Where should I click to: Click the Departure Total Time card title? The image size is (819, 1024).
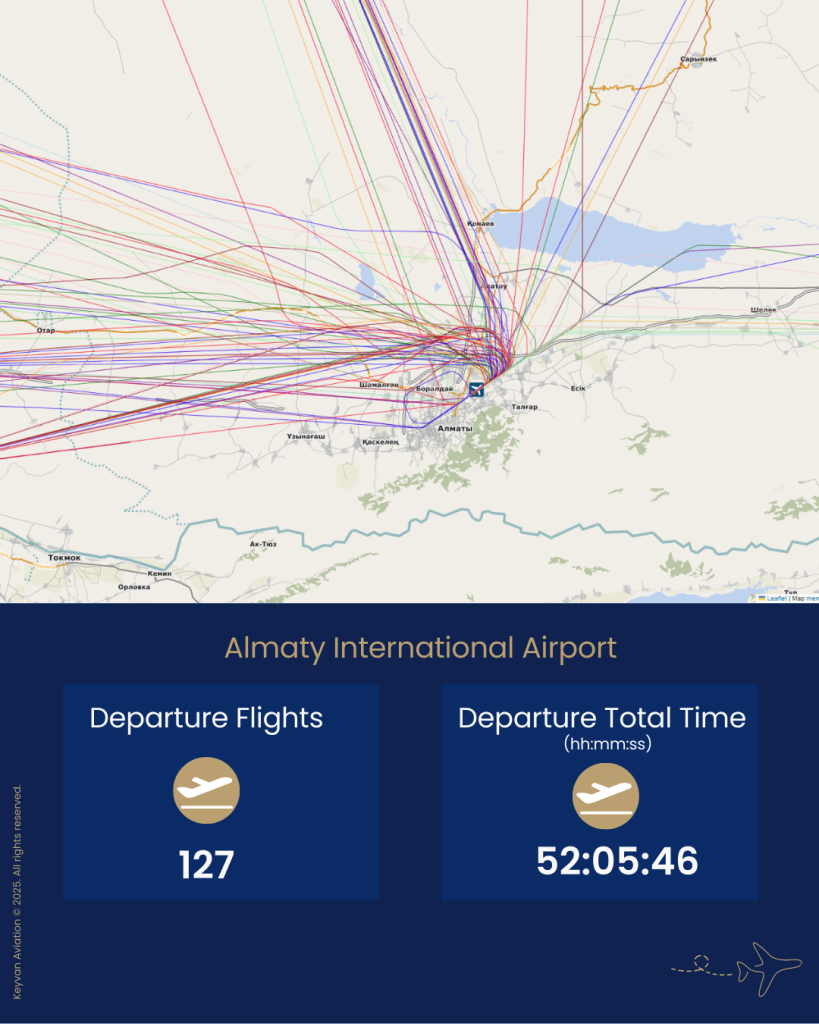click(x=601, y=718)
